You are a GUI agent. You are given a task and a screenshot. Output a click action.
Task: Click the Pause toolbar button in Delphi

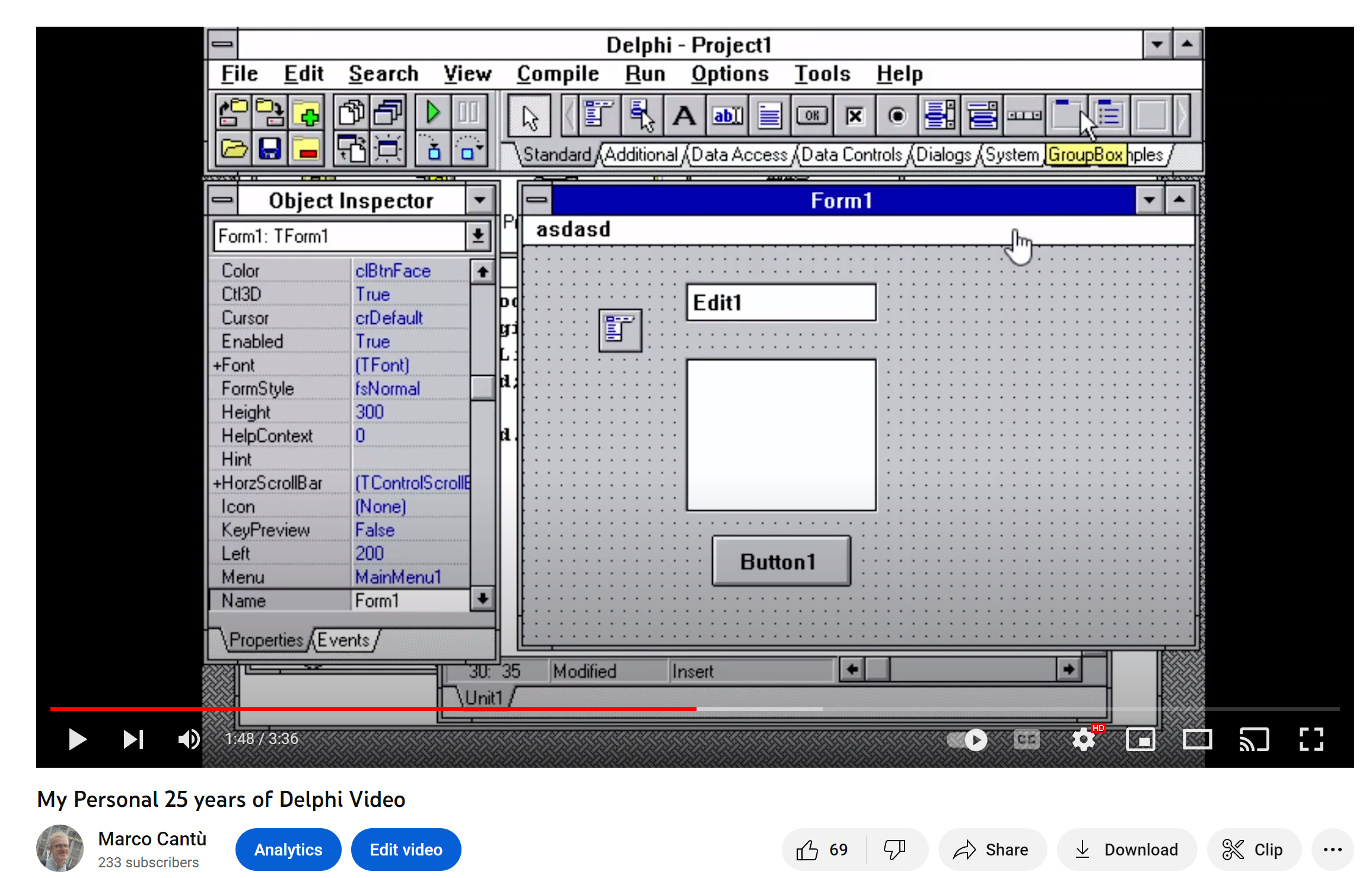tap(469, 112)
